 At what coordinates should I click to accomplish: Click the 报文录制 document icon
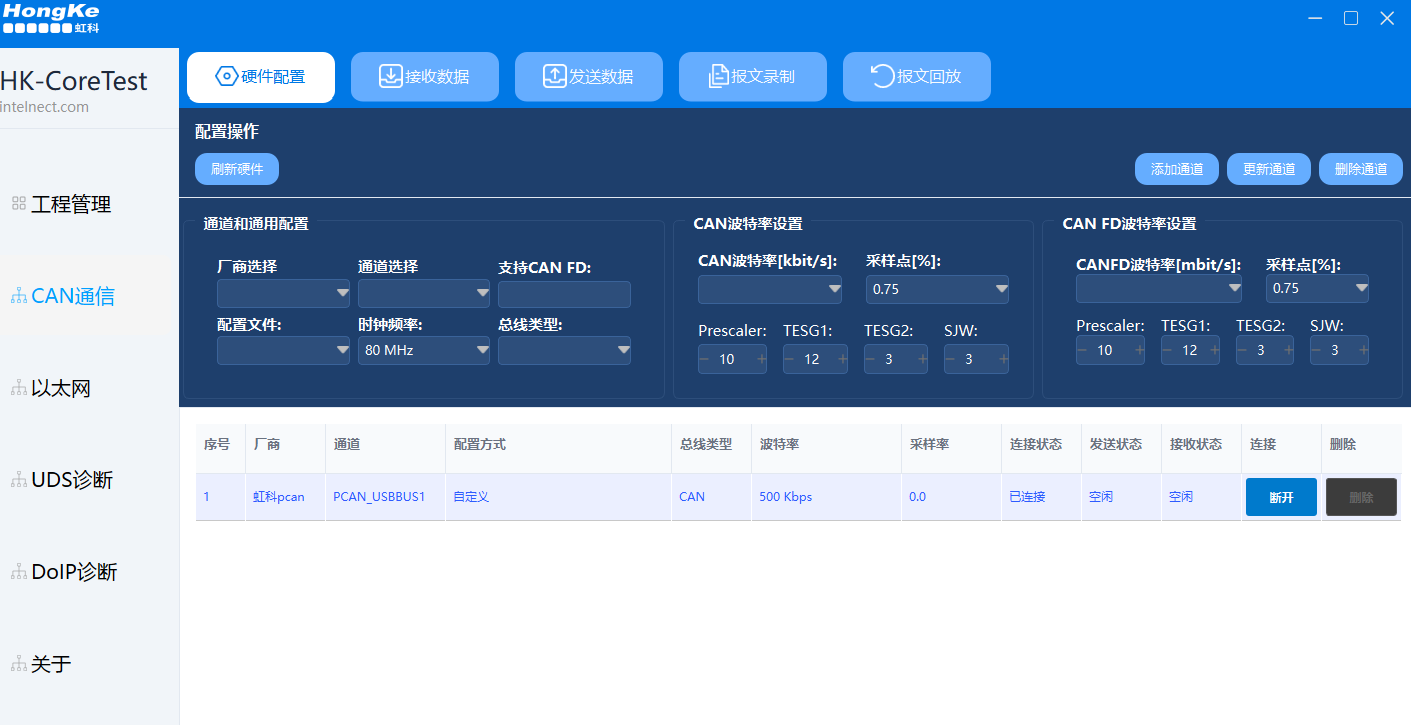pyautogui.click(x=718, y=77)
